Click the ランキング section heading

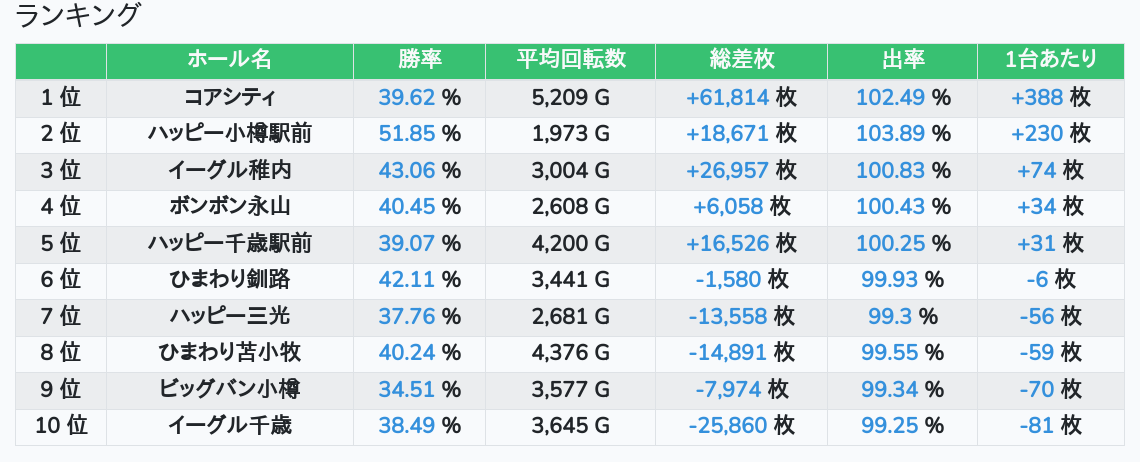[x=78, y=16]
